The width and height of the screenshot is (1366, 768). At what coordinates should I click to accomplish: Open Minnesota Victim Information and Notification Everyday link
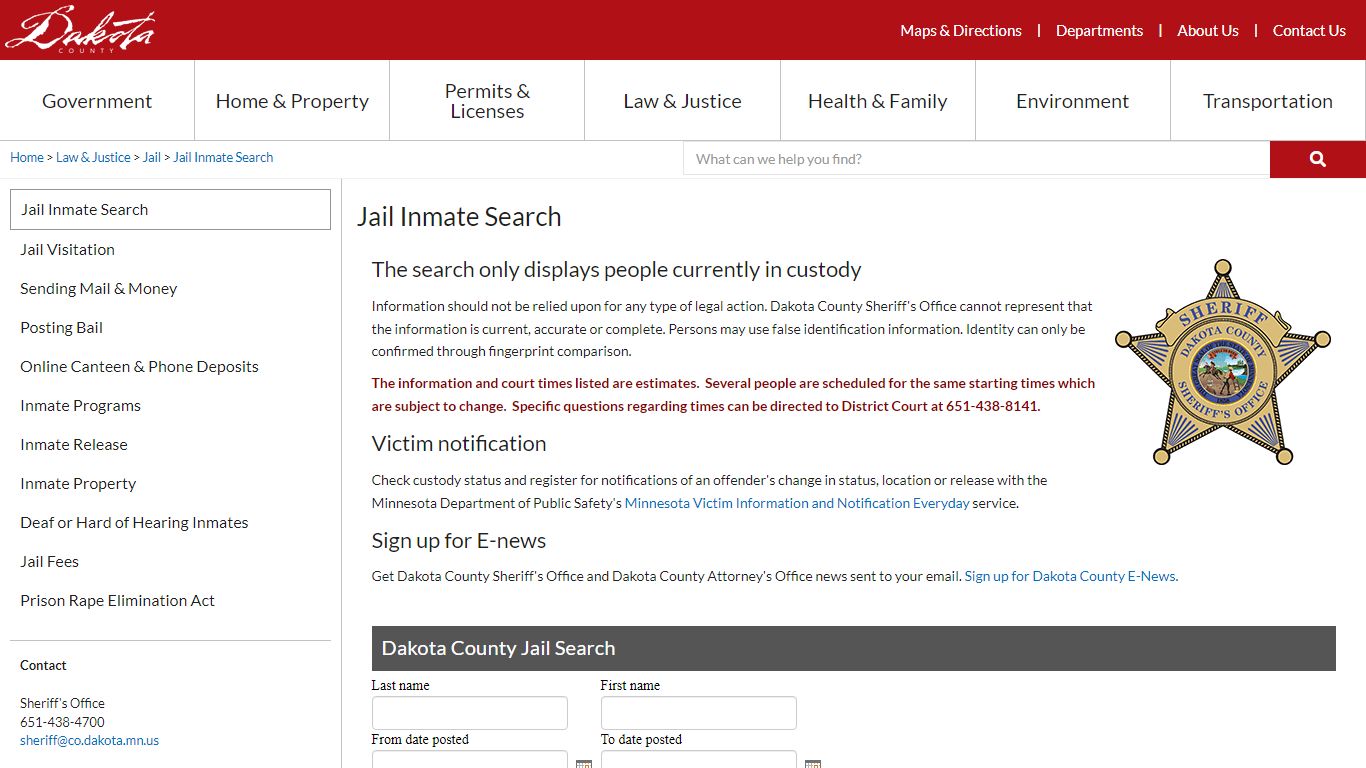point(796,503)
